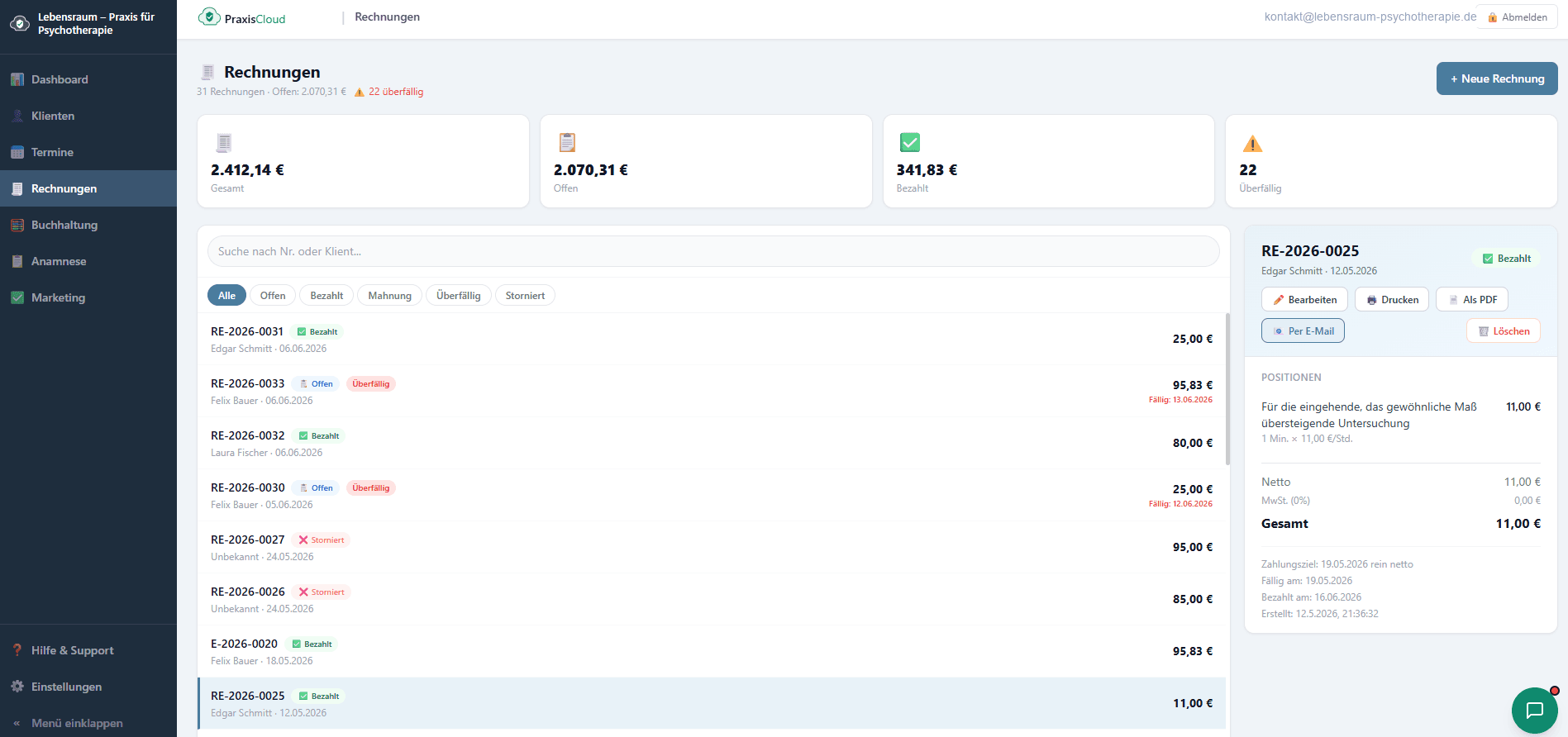Click the invoice list scrollbar
Image resolution: width=1568 pixels, height=737 pixels.
coord(1227,389)
